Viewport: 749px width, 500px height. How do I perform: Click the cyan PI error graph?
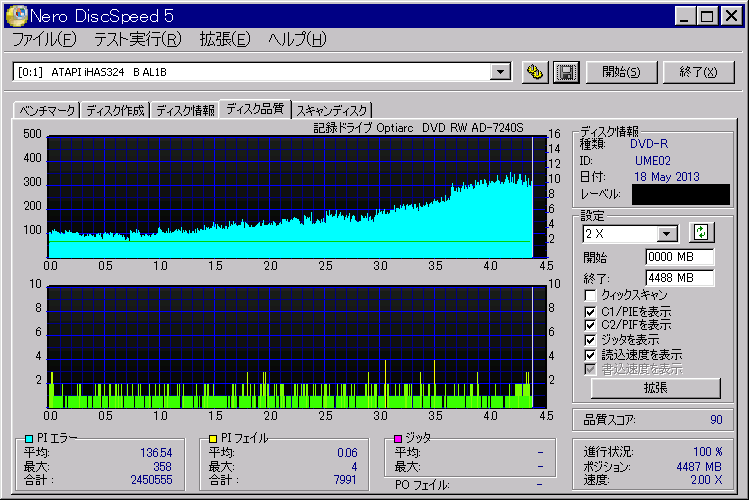(297, 197)
